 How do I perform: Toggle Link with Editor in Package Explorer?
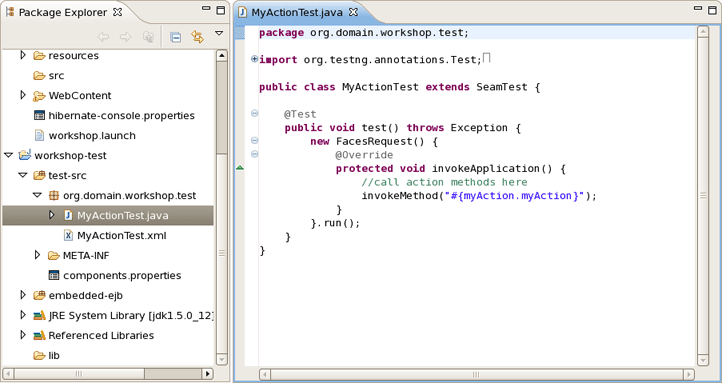pos(198,37)
